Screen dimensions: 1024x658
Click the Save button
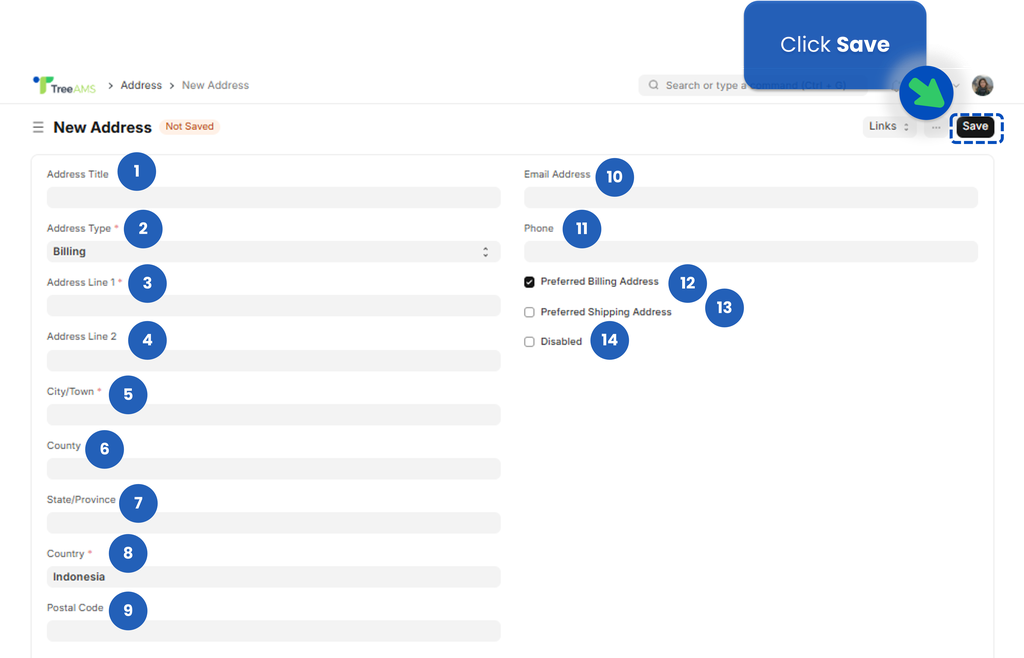tap(975, 127)
